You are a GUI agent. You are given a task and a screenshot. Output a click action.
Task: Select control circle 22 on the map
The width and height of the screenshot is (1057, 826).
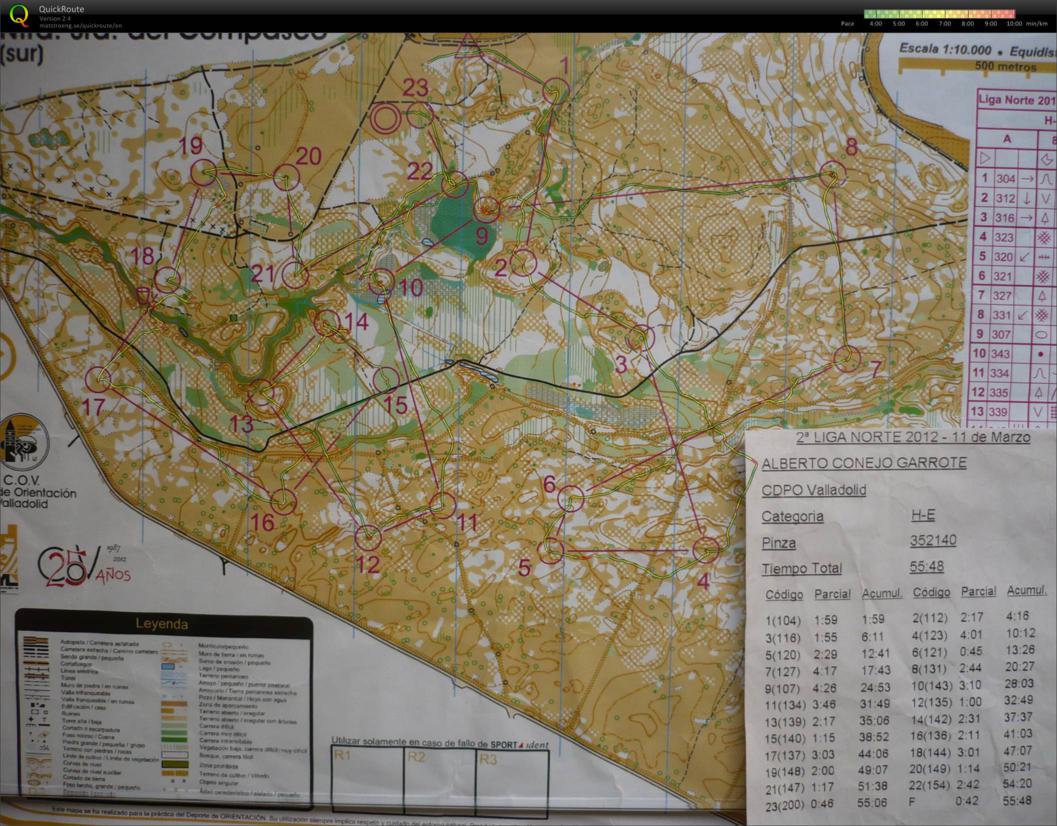(455, 185)
